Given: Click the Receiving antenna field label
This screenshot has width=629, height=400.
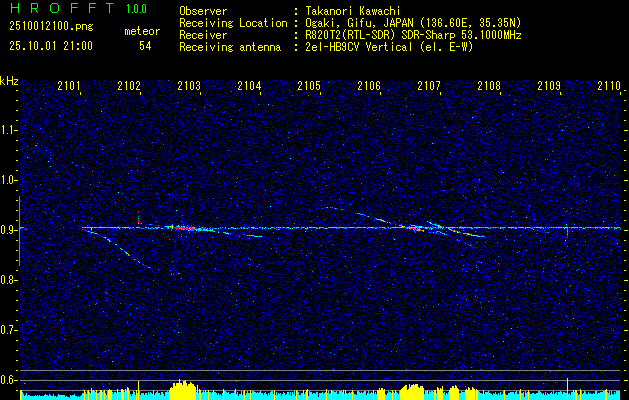Looking at the screenshot, I should [x=230, y=47].
